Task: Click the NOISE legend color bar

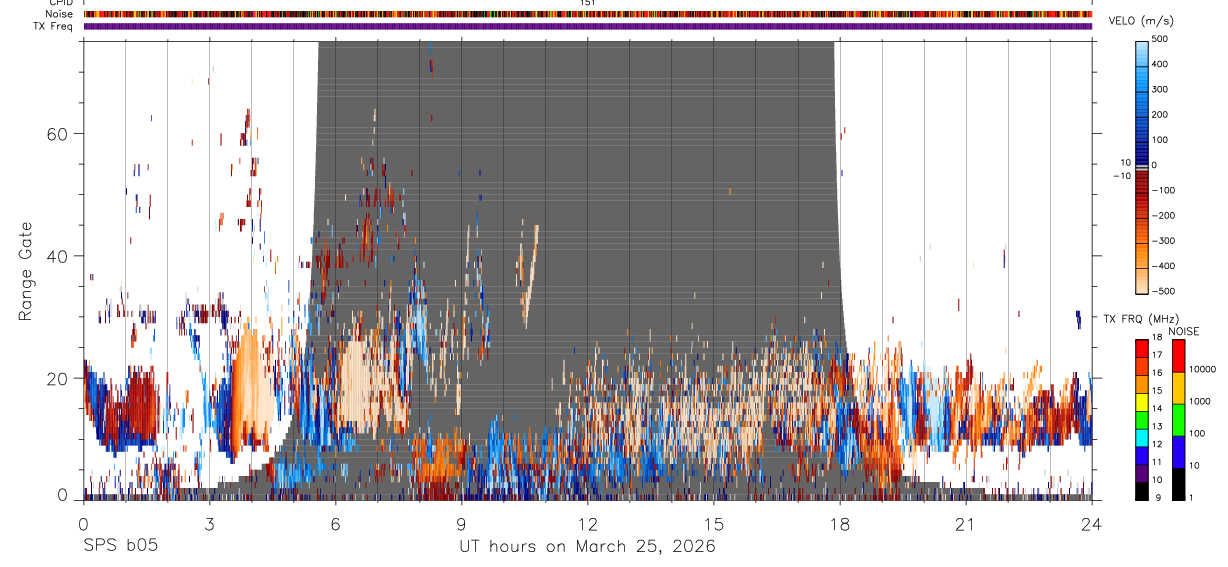Action: click(1178, 420)
